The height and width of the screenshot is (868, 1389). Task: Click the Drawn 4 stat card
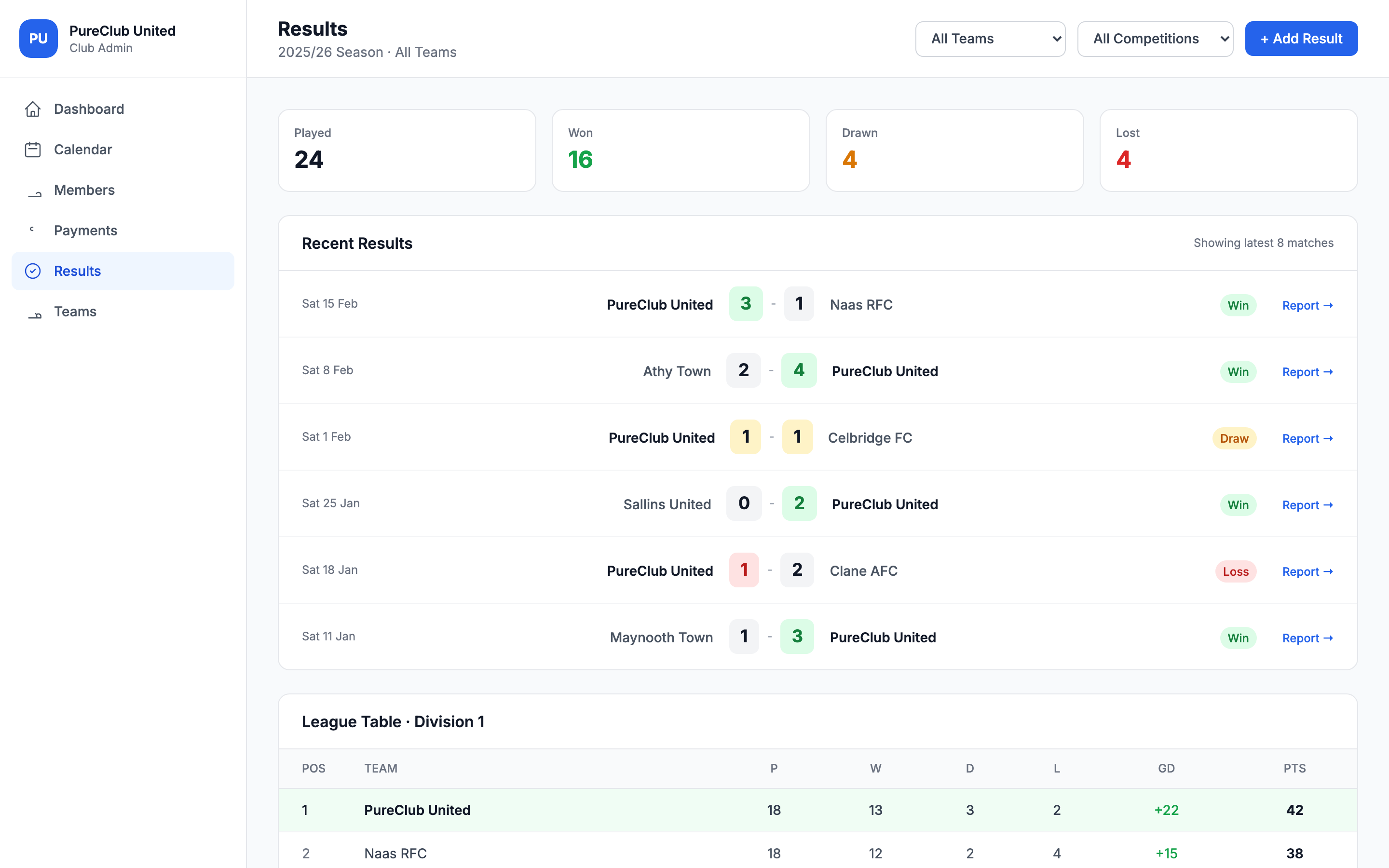[x=954, y=150]
